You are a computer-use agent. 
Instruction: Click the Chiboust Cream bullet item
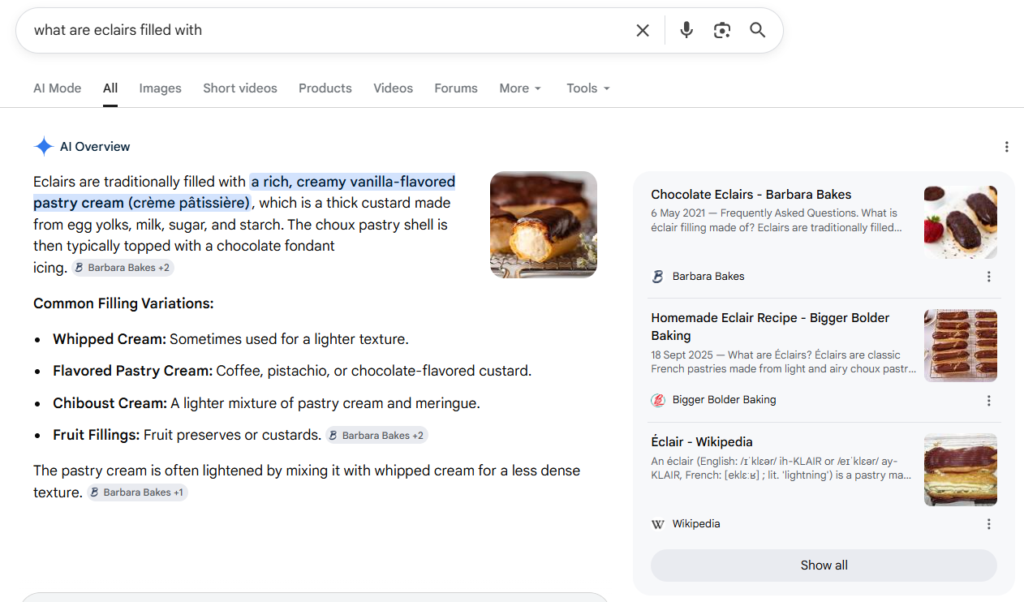point(266,404)
